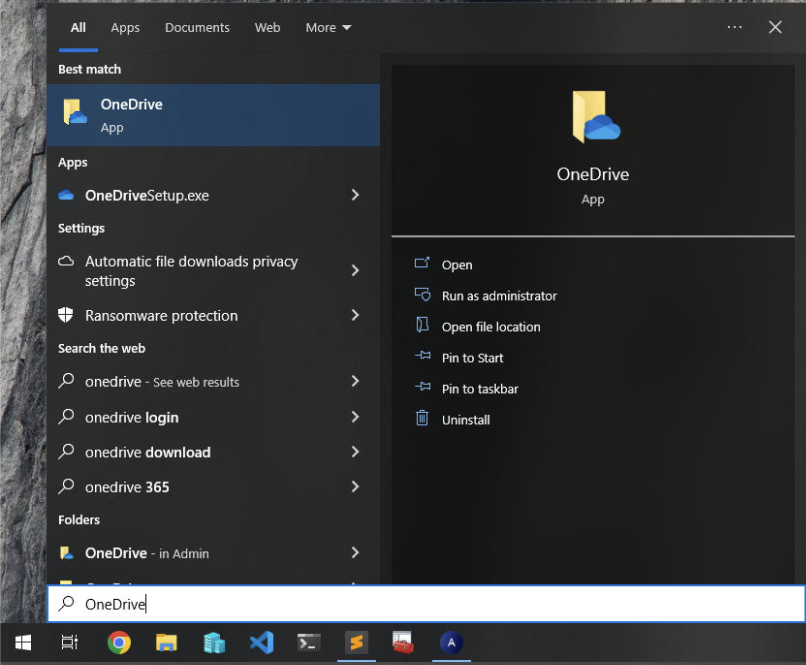Image resolution: width=806 pixels, height=665 pixels.
Task: Close the search panel with X
Action: pos(775,27)
